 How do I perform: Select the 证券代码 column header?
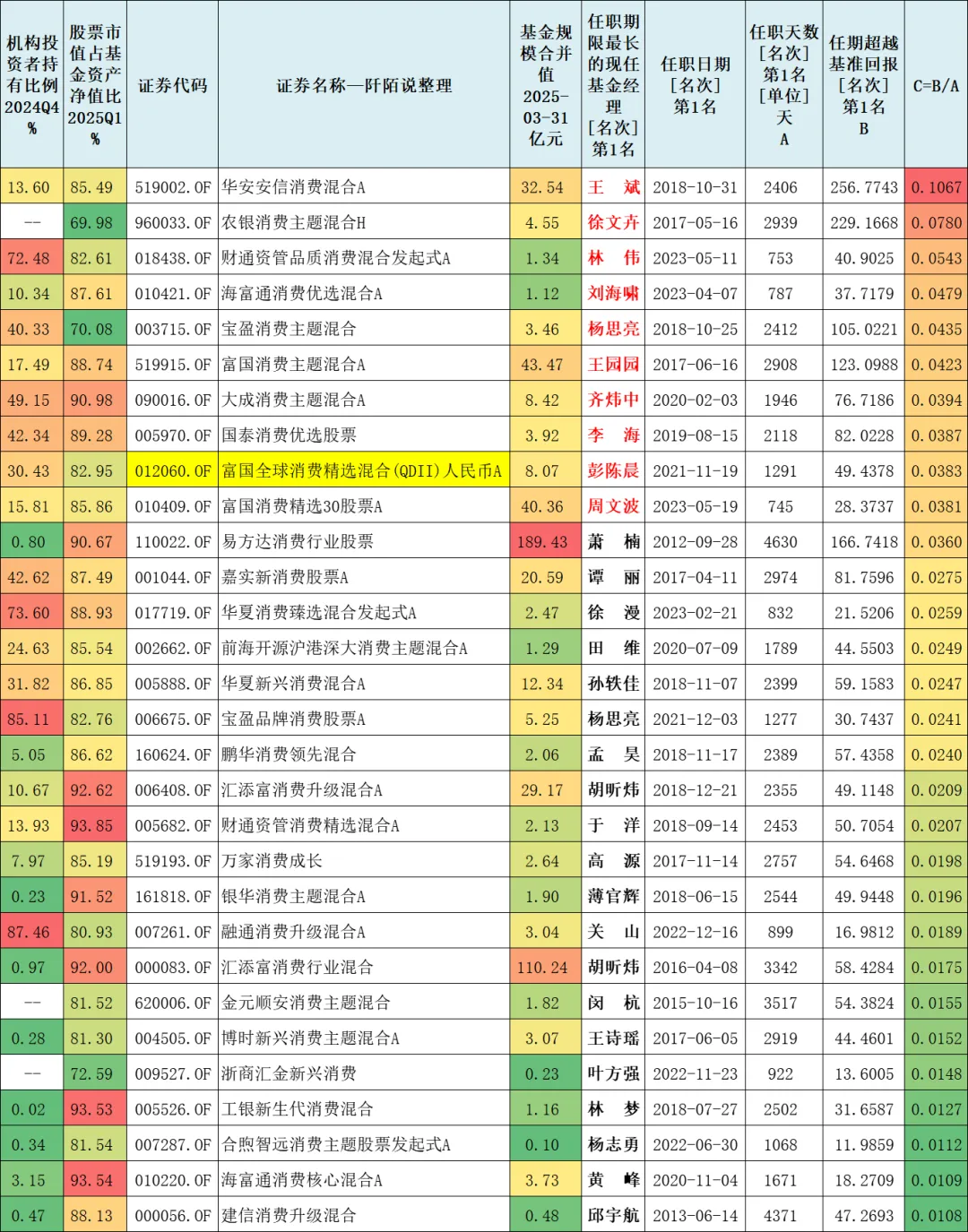[172, 86]
